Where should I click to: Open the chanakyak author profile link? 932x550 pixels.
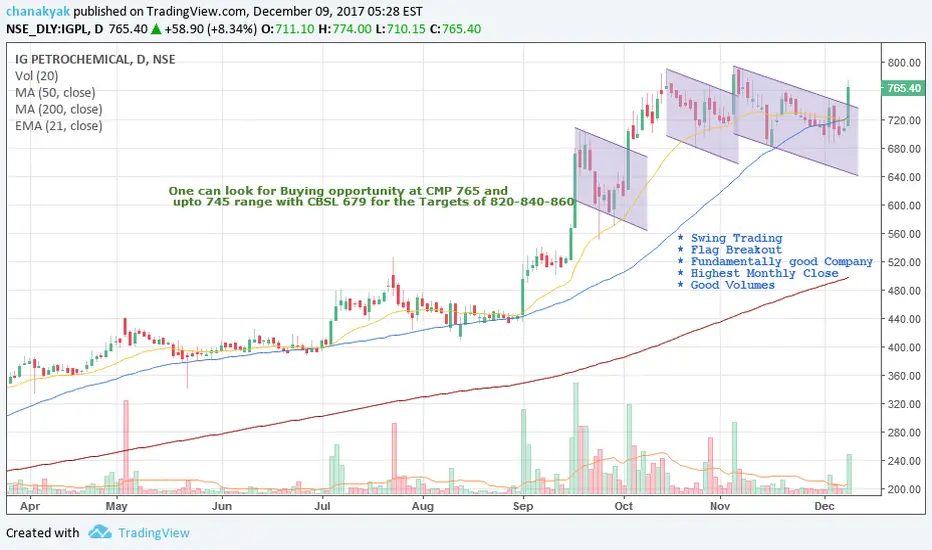click(38, 11)
